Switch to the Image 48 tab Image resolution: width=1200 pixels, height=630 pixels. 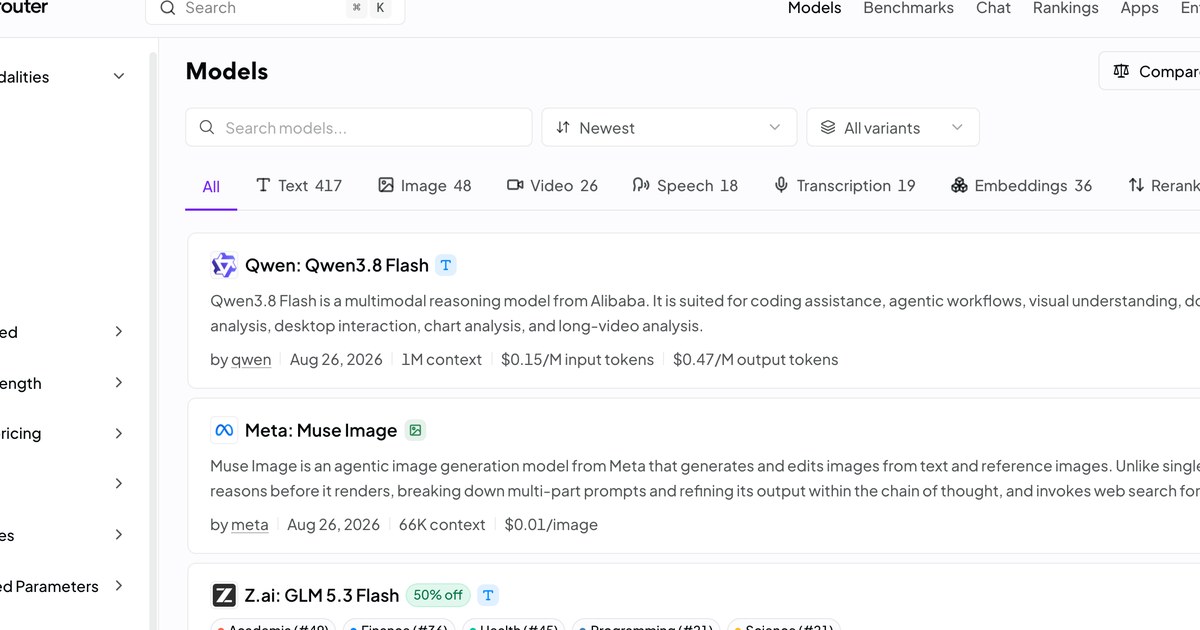[424, 186]
